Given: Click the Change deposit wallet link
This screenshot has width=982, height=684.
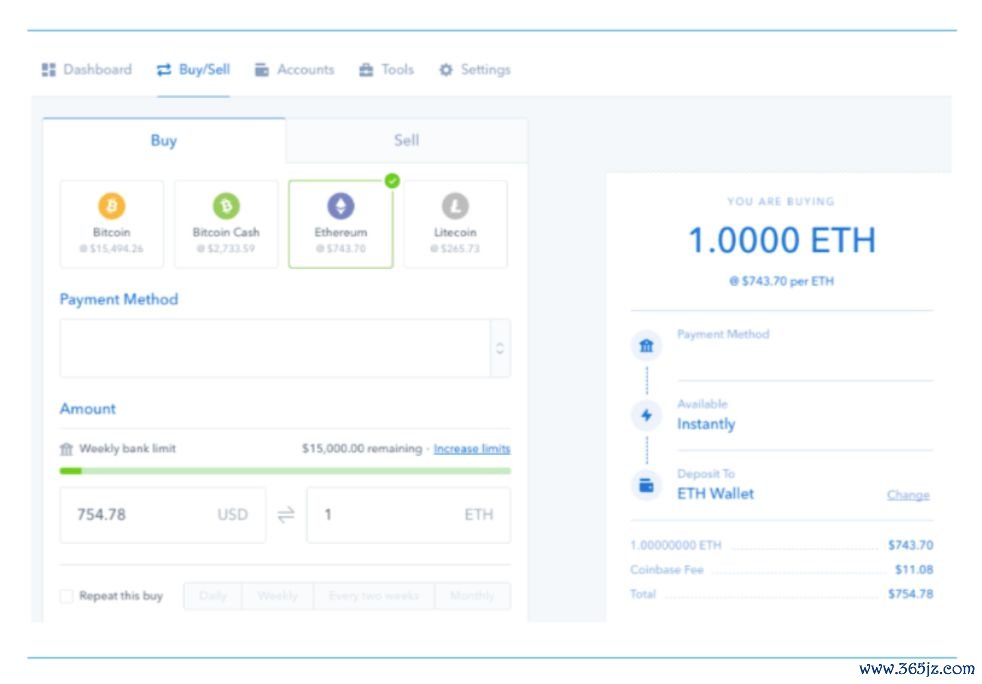Looking at the screenshot, I should point(908,495).
